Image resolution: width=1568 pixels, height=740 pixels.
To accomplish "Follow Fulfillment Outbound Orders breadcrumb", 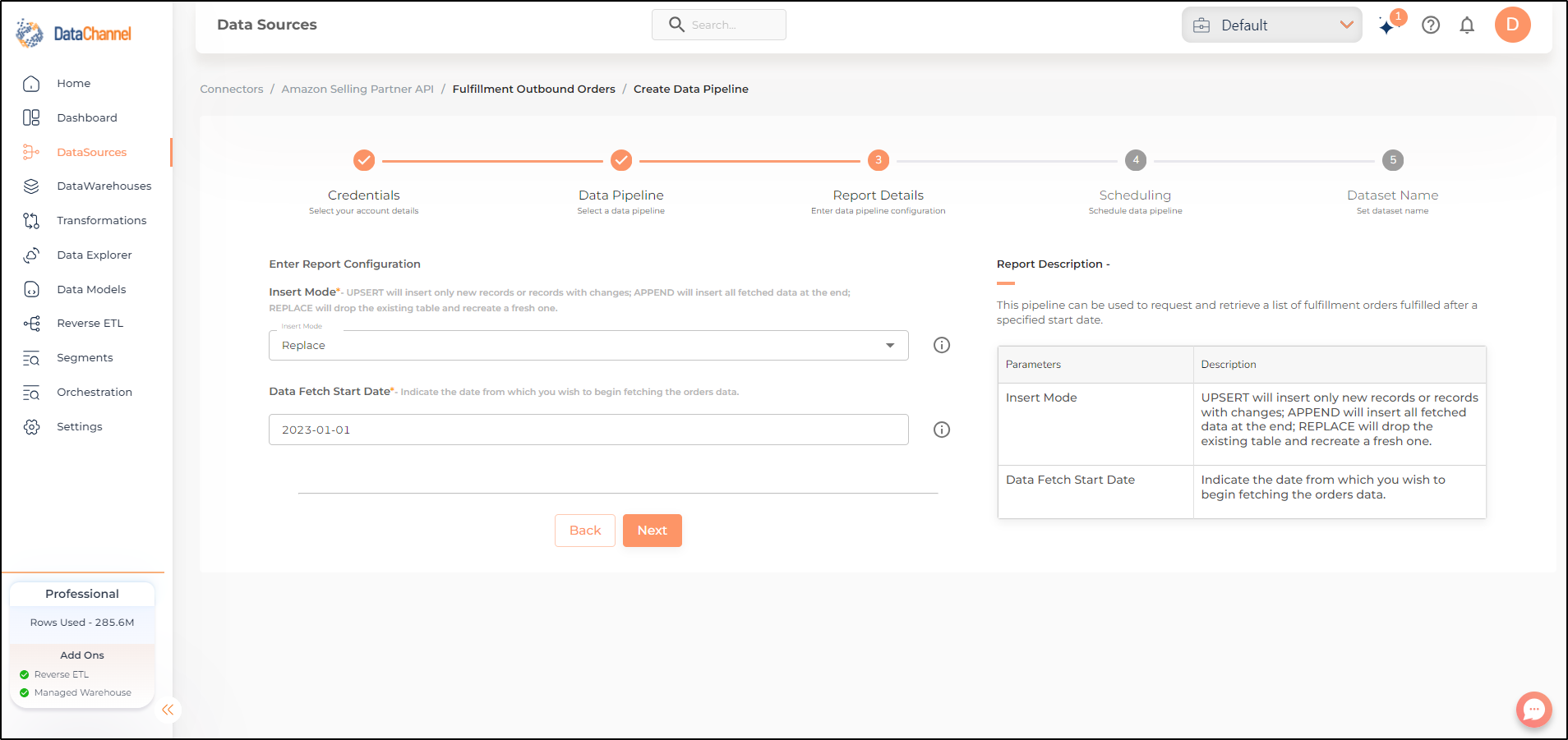I will (534, 89).
